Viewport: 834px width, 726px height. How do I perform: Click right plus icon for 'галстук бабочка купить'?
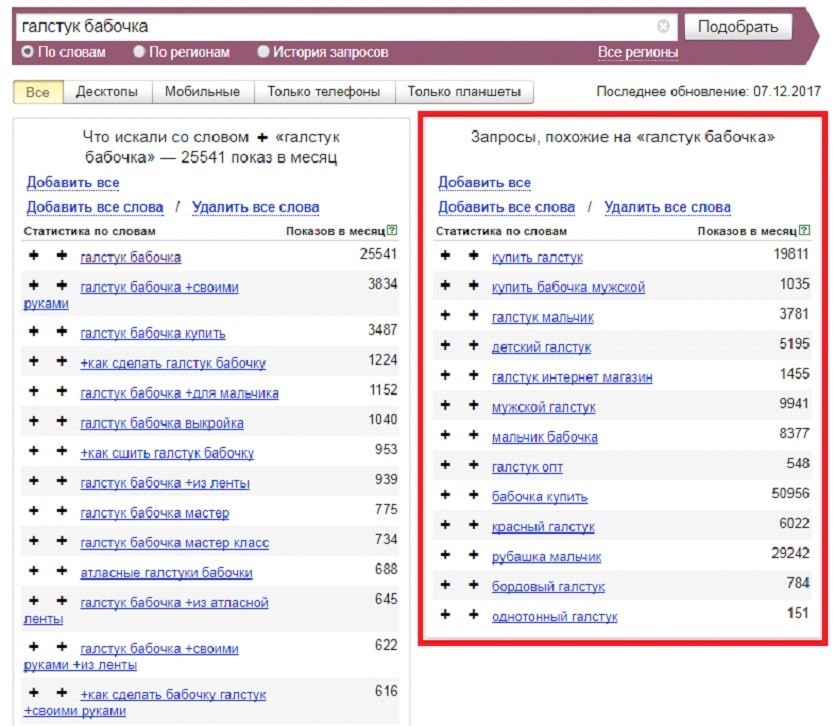click(62, 331)
